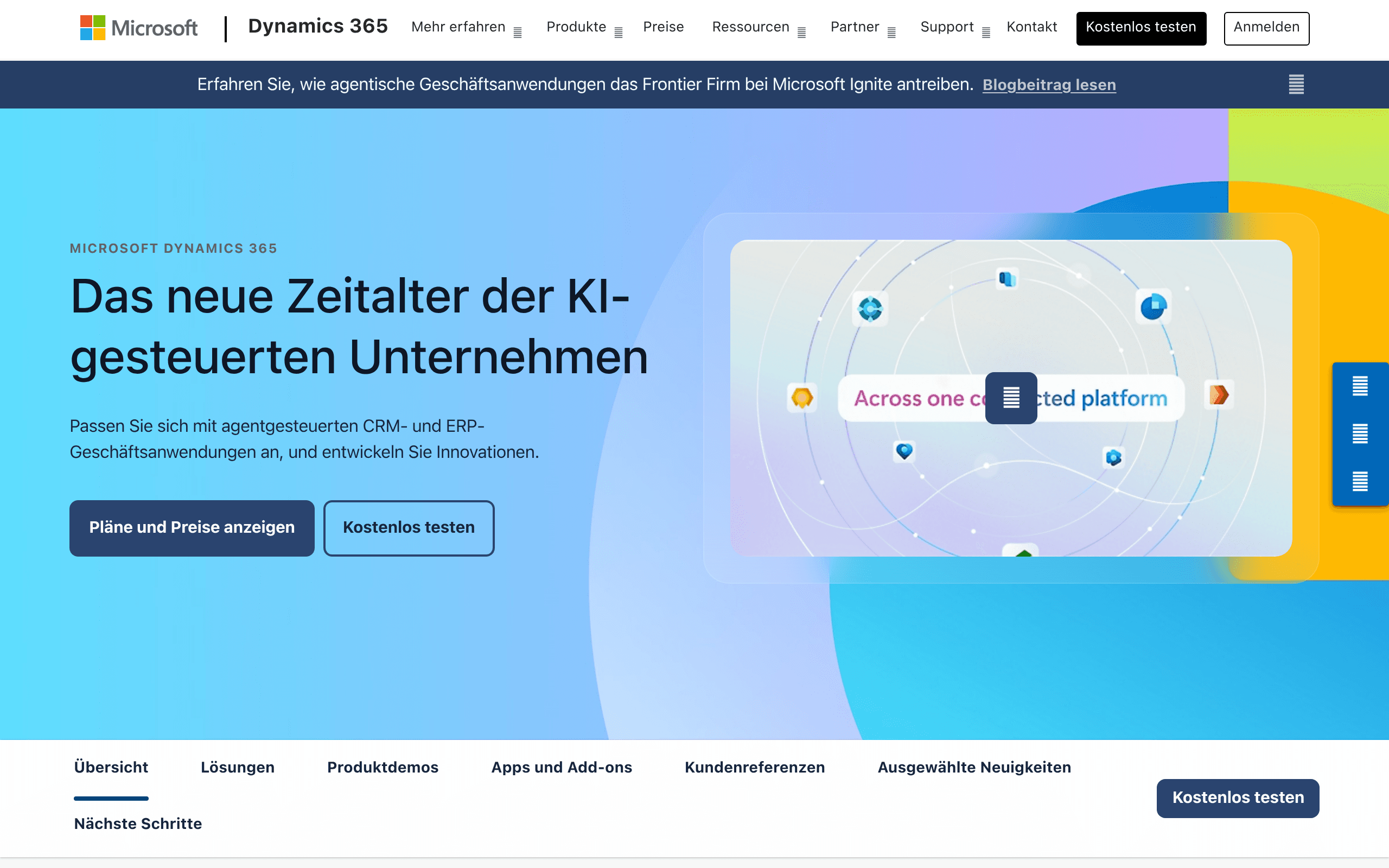The image size is (1389, 868).
Task: Click the "Across one connected platform" video caption
Action: click(x=1011, y=398)
